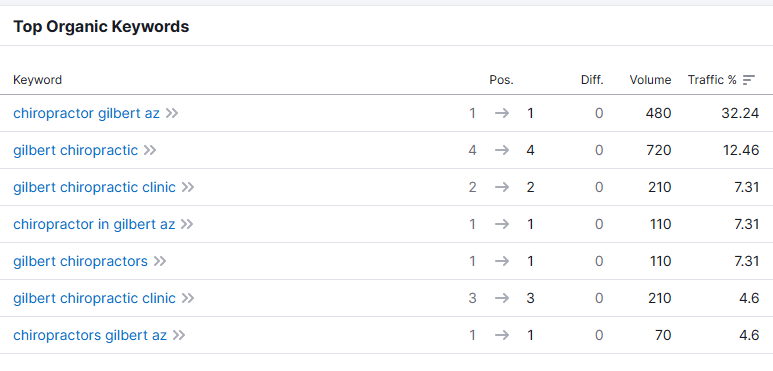The width and height of the screenshot is (773, 371).
Task: Click double-arrow icon beside chiropractor gilbert az
Action: pos(172,113)
